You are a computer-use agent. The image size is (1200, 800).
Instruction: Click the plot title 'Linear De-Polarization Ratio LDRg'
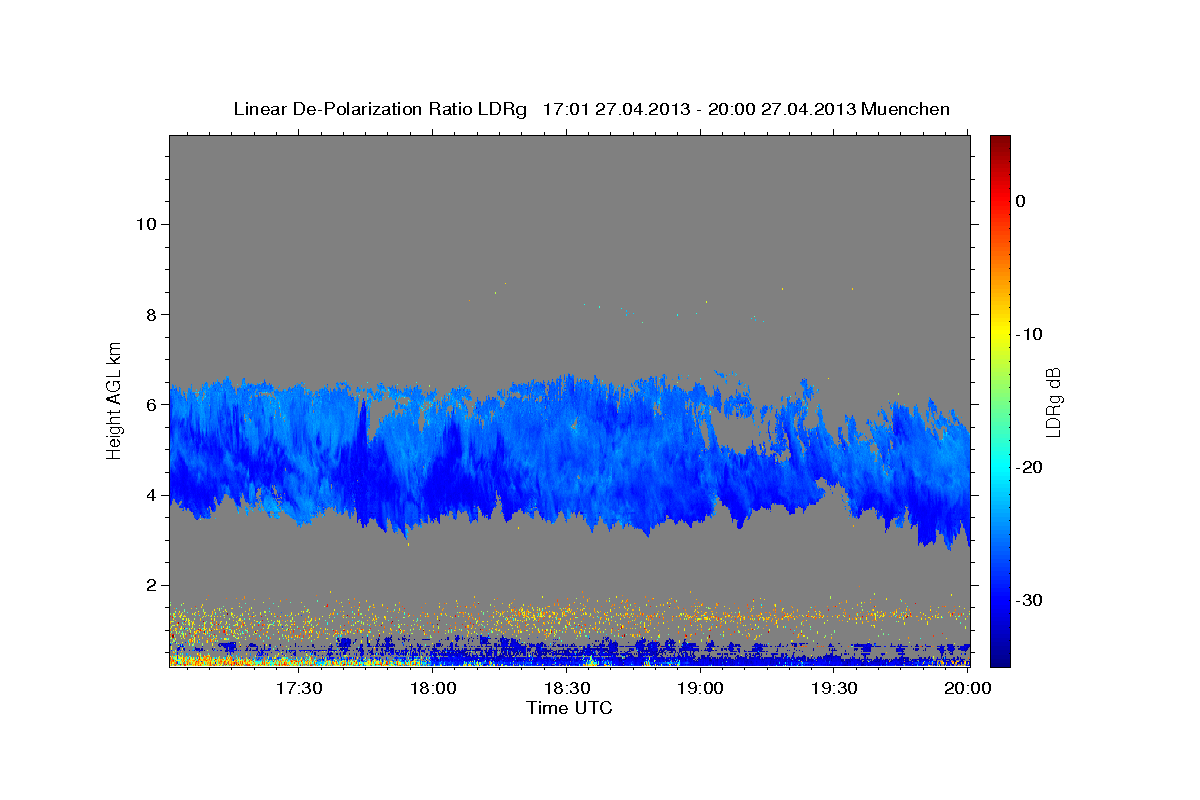click(380, 109)
